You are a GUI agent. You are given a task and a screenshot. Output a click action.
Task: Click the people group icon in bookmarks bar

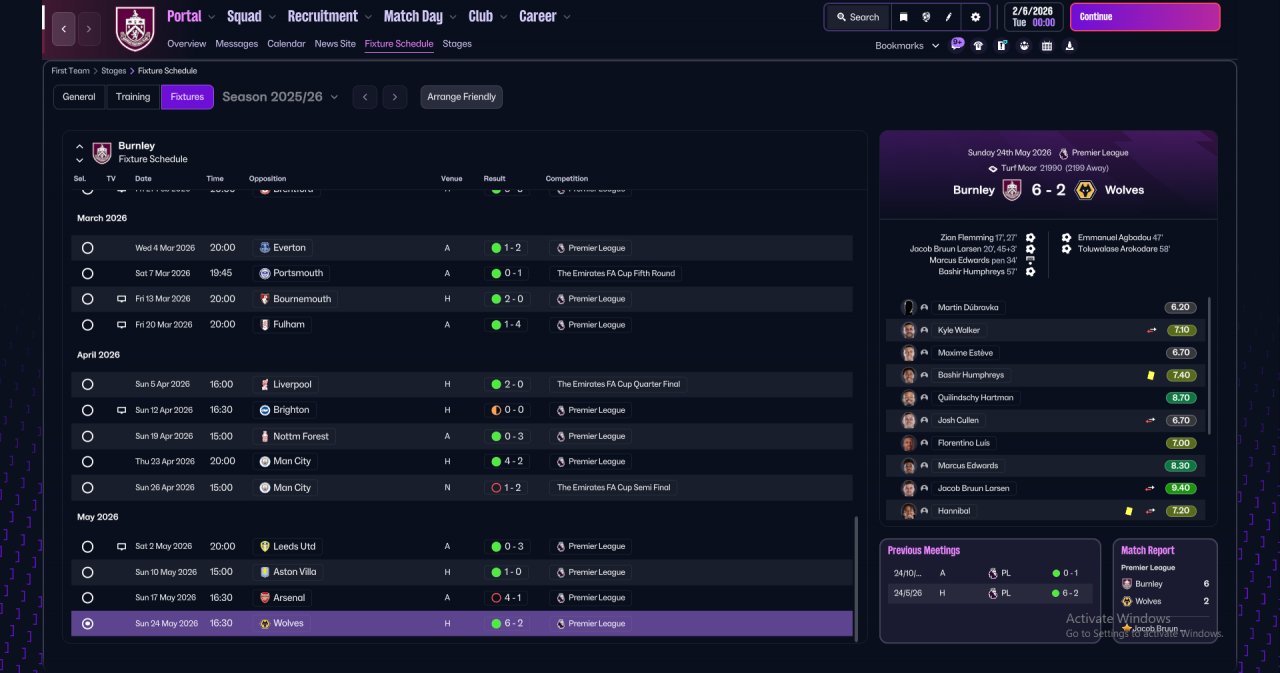coord(1024,45)
